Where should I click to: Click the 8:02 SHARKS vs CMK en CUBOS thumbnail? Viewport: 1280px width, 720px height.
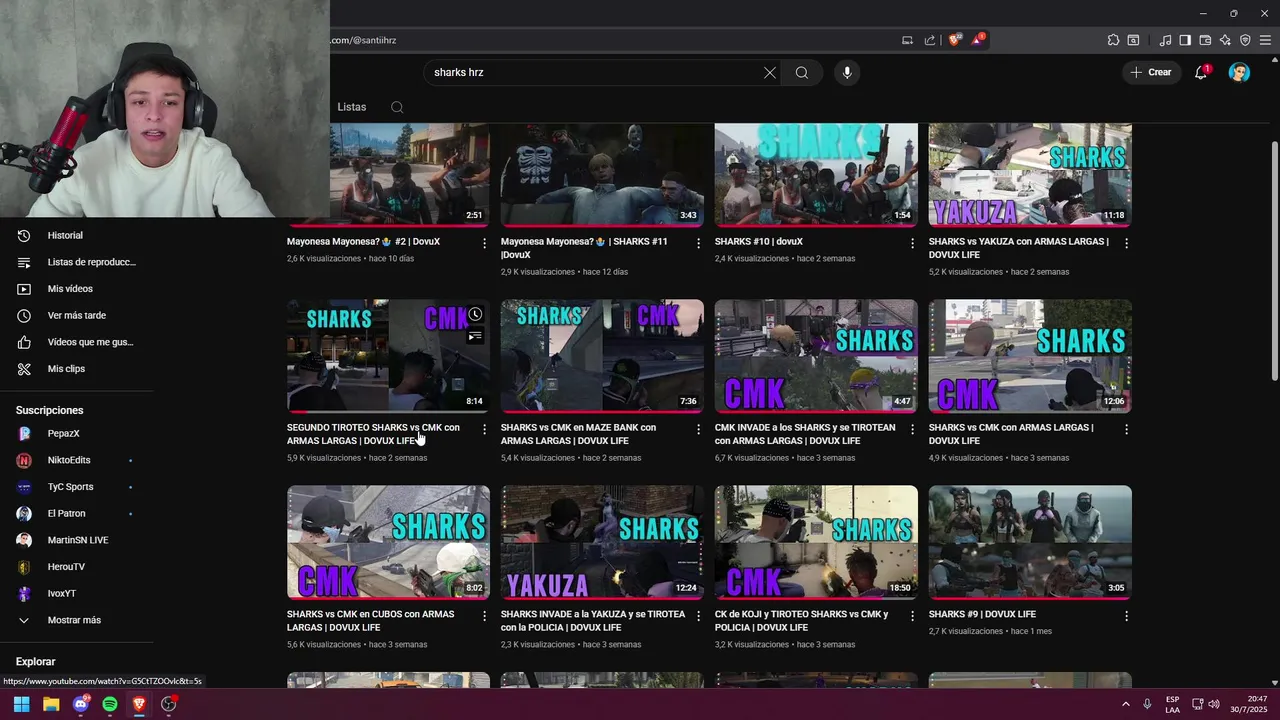(x=388, y=542)
